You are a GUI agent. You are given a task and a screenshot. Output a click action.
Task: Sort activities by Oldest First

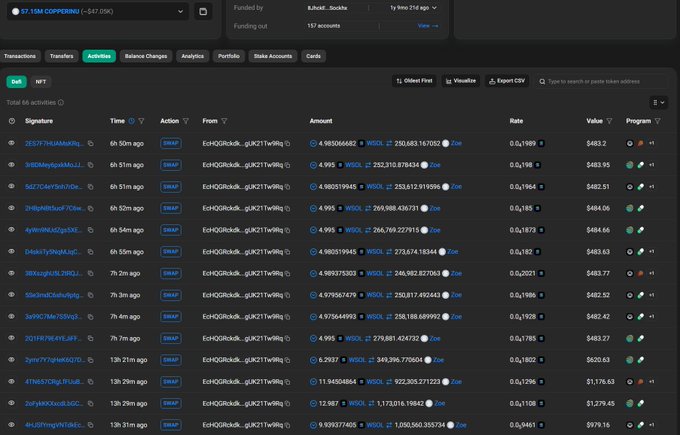[414, 81]
